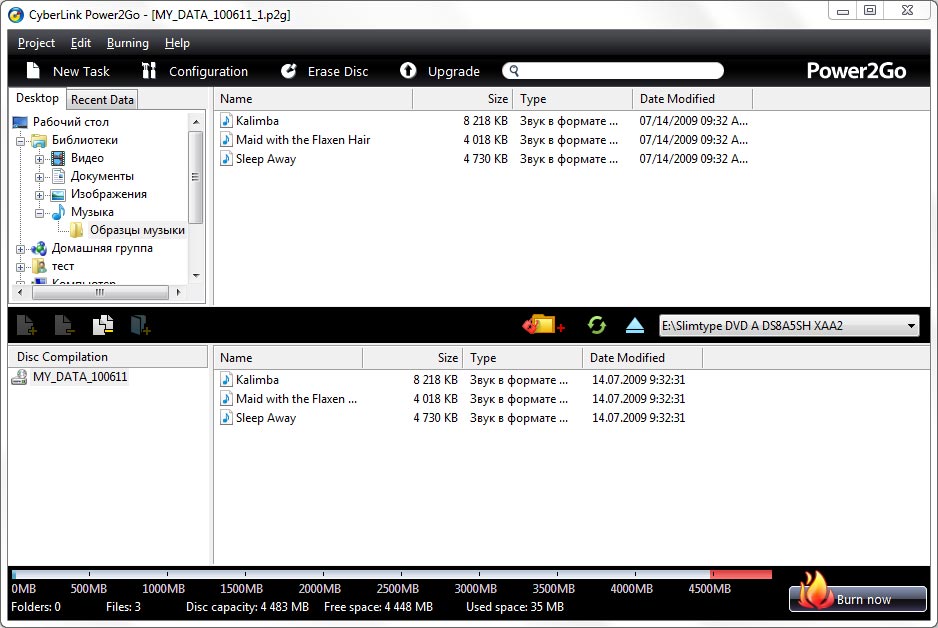938x628 pixels.
Task: Click the remove all files icon
Action: (x=103, y=325)
